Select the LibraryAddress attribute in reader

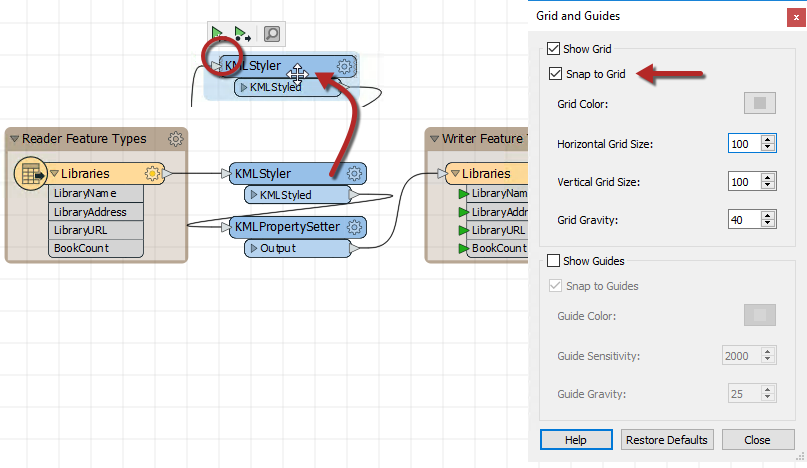(x=90, y=212)
